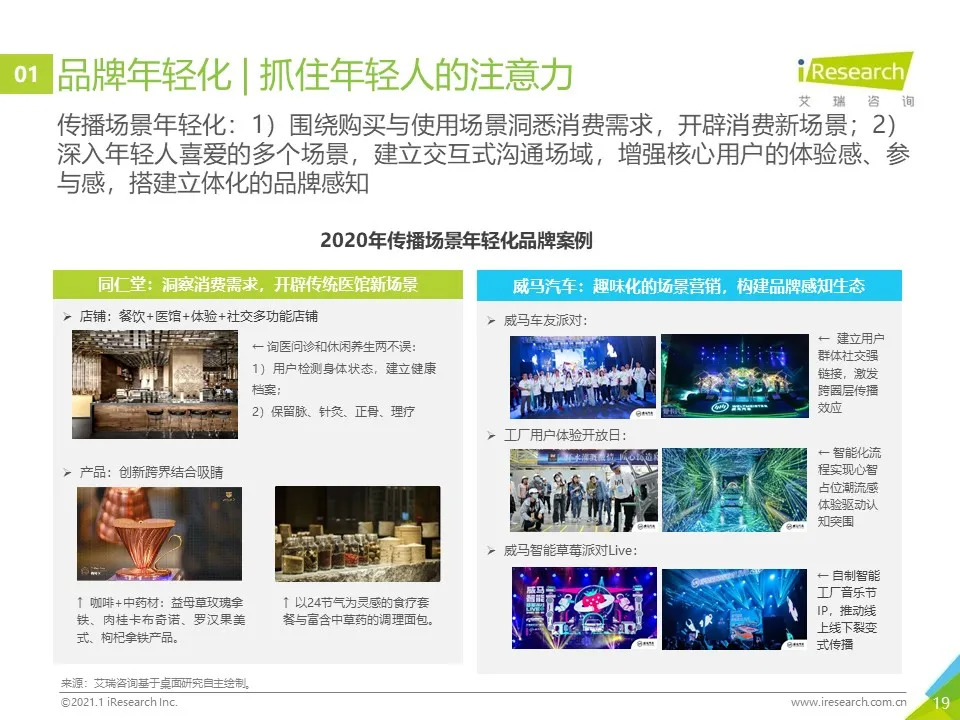Open the 威马车友派对 group photo in white shirts
The height and width of the screenshot is (720, 960).
point(583,377)
